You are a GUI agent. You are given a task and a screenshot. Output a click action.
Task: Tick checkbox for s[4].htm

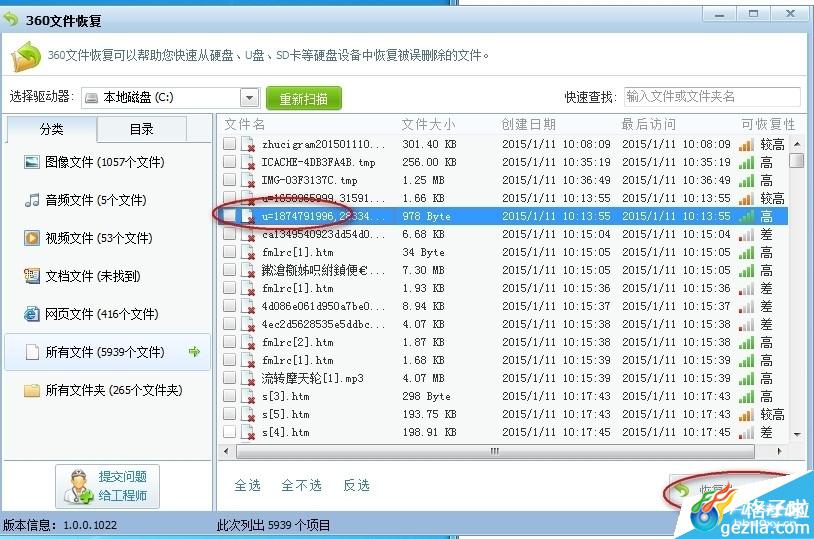coord(229,432)
